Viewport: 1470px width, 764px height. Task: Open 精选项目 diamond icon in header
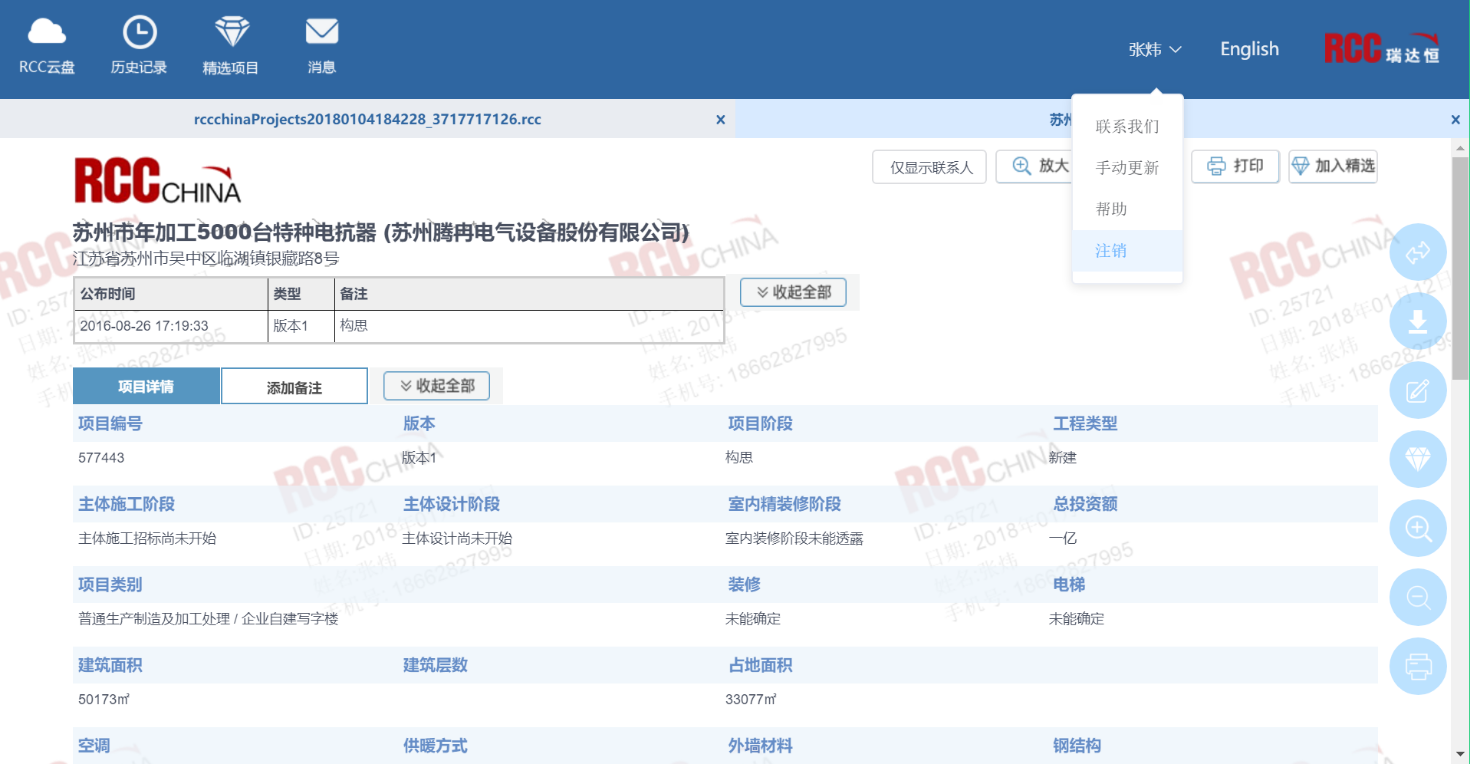[231, 33]
